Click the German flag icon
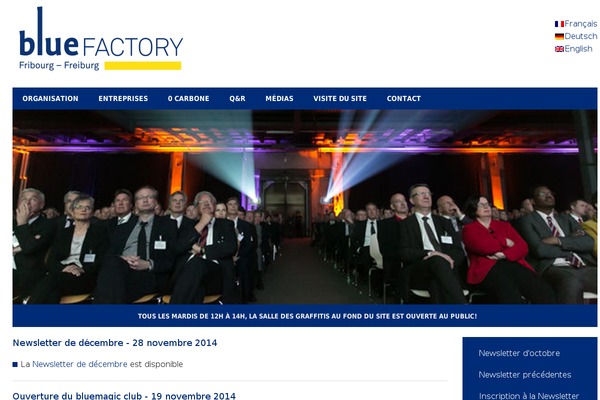Screen dimensions: 600x400 tap(559, 37)
